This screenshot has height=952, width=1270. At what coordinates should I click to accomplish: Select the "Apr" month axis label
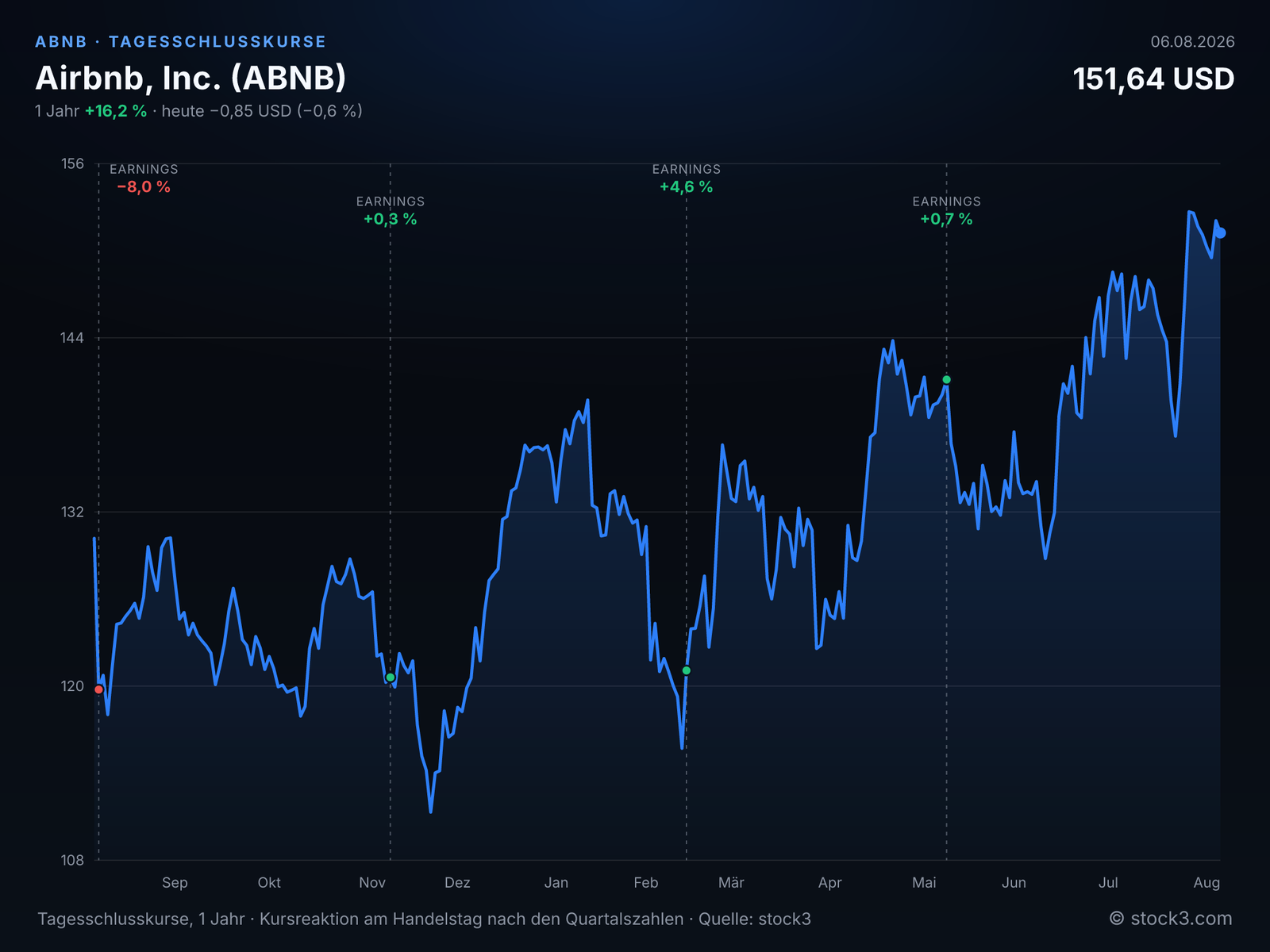(829, 883)
